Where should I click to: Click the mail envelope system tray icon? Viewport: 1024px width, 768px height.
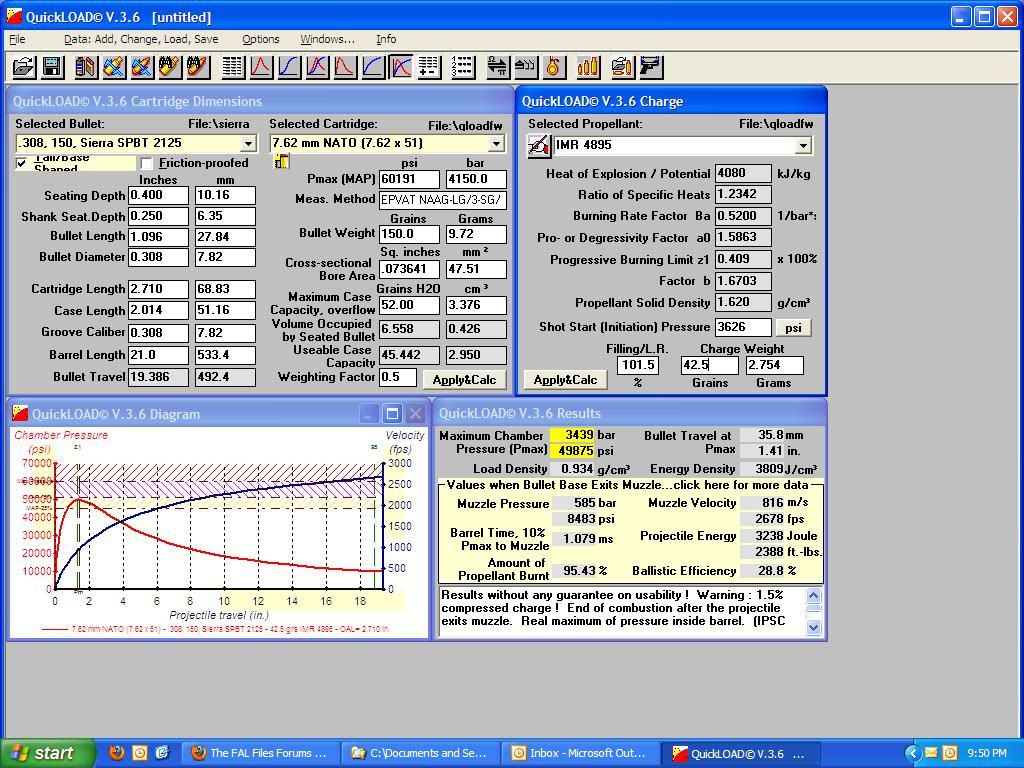931,753
